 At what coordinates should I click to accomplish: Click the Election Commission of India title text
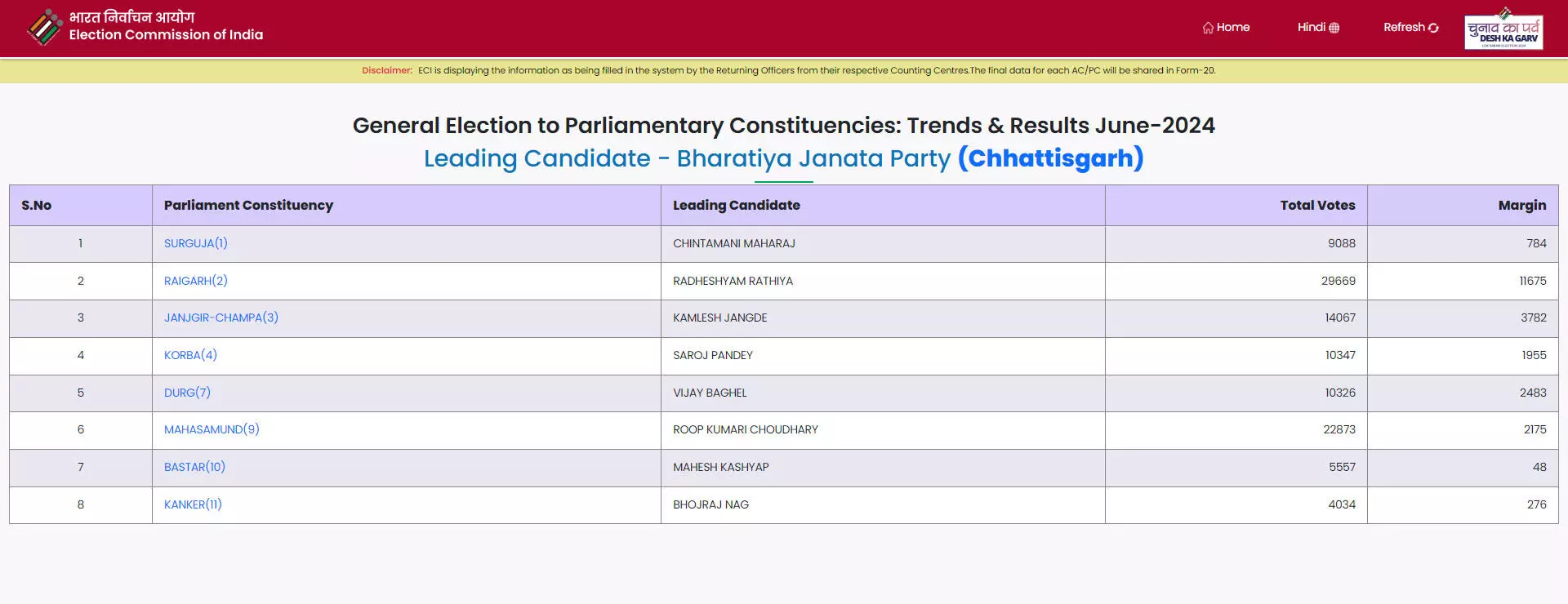tap(166, 34)
